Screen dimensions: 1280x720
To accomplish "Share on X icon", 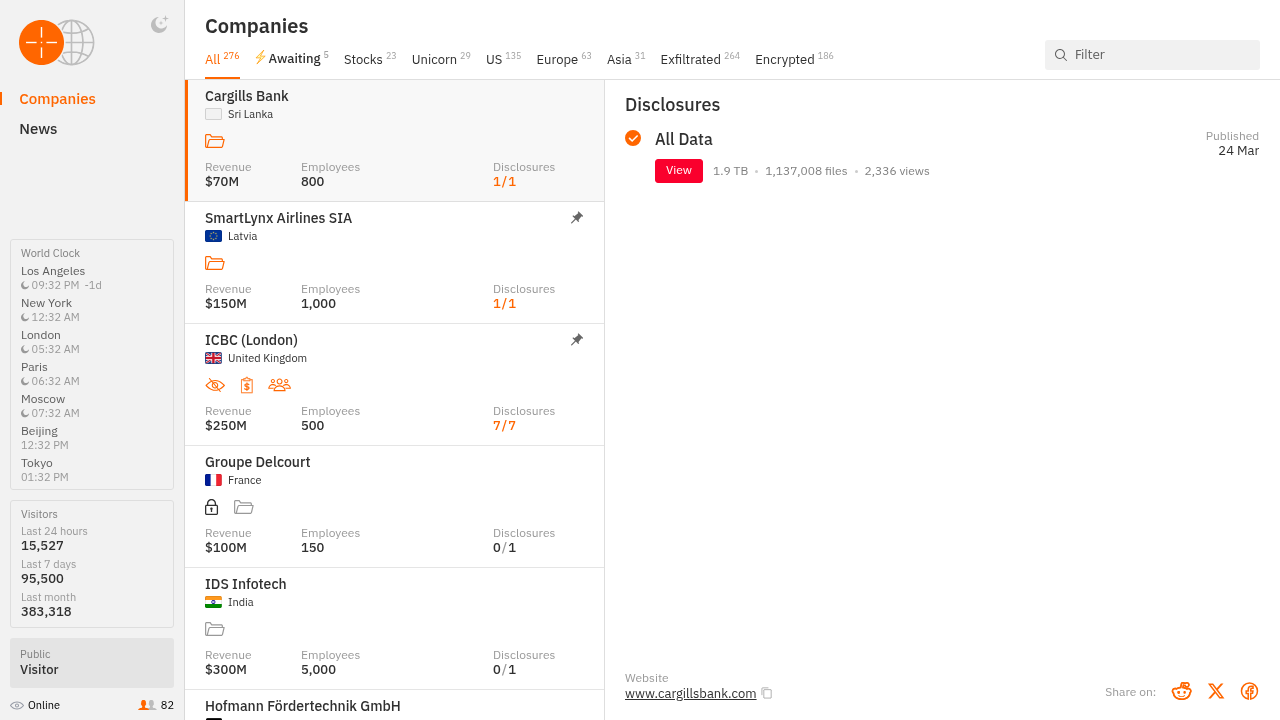I will 1216,691.
